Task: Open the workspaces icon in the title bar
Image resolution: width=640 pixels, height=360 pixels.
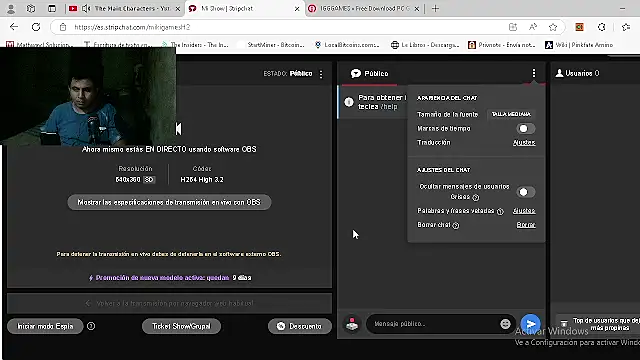Action: [x=31, y=9]
